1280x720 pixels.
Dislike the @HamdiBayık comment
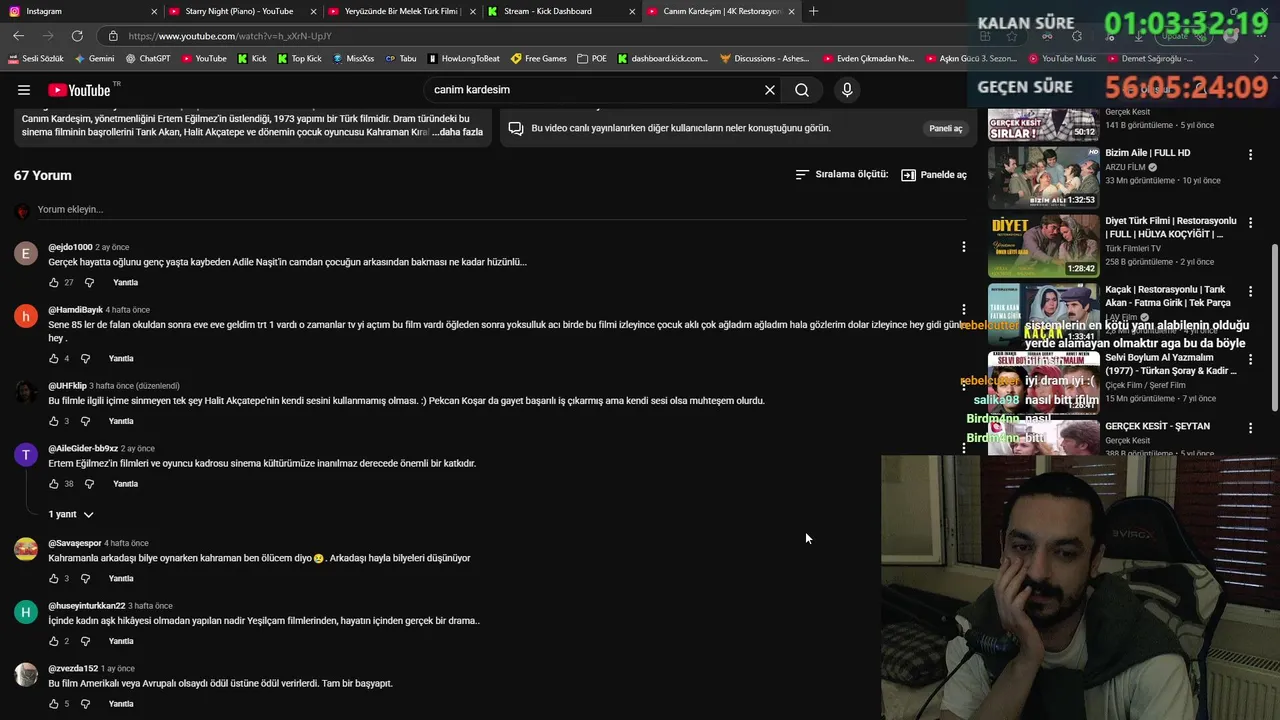[x=85, y=358]
